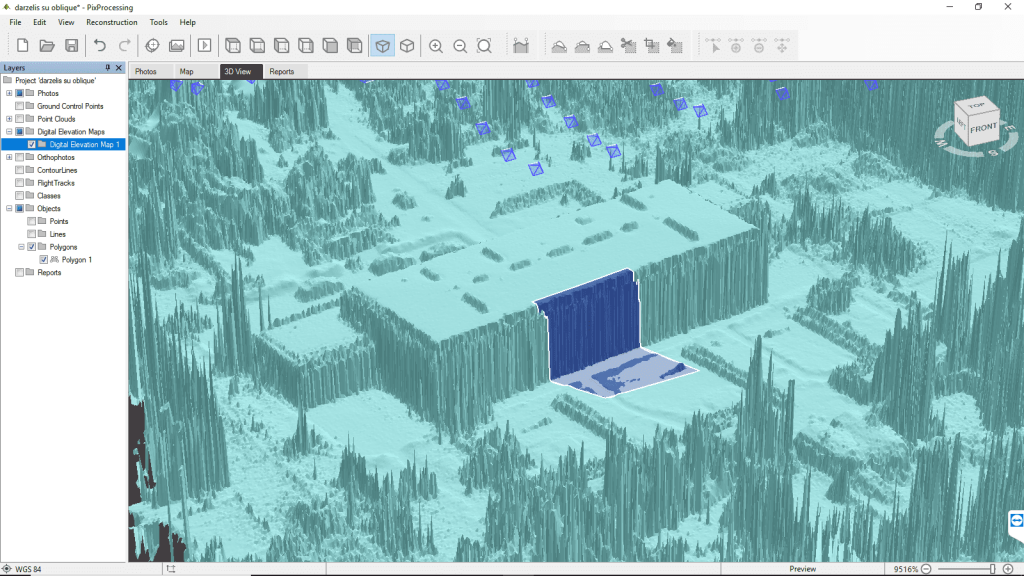Open the elevation profile histogram tool
The image size is (1024, 576).
[520, 45]
